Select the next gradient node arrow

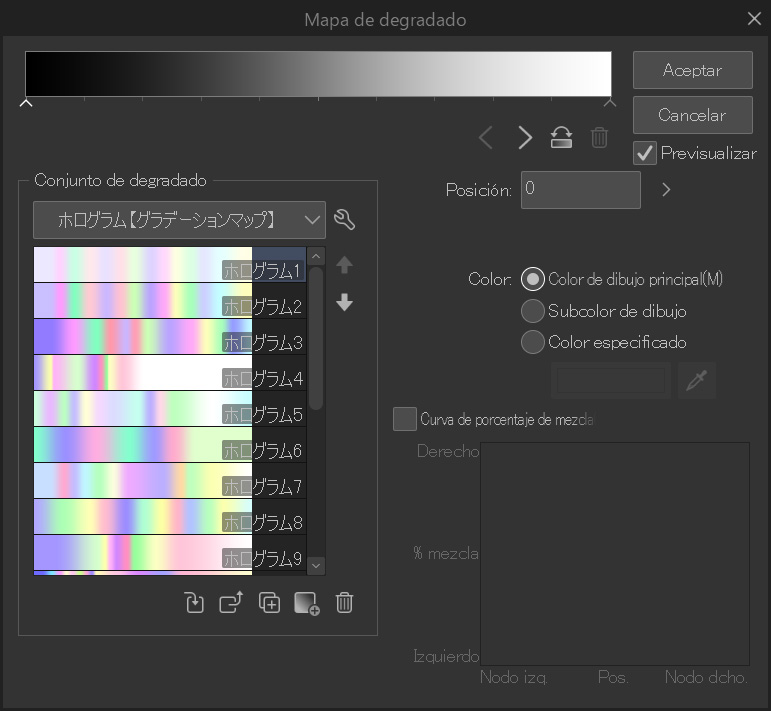click(x=525, y=138)
